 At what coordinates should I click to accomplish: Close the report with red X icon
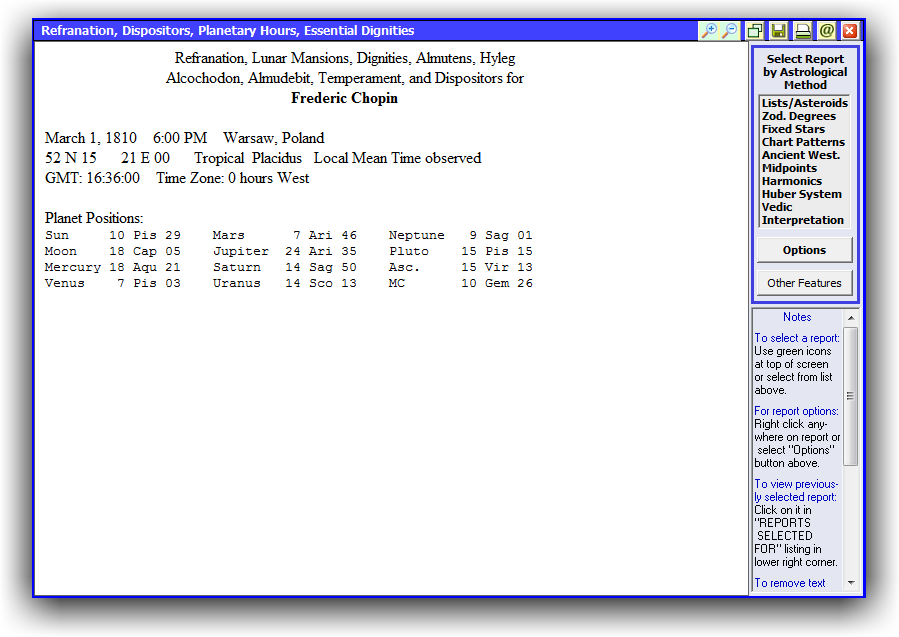(850, 31)
